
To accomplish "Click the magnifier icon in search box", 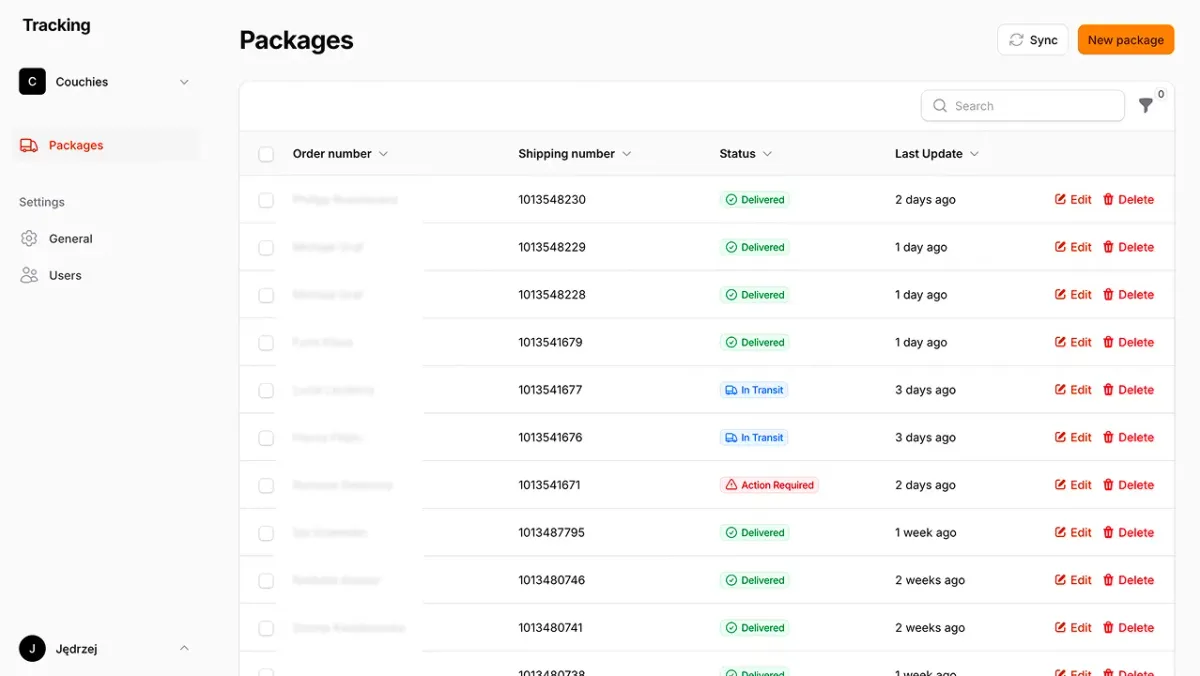I will click(x=940, y=106).
